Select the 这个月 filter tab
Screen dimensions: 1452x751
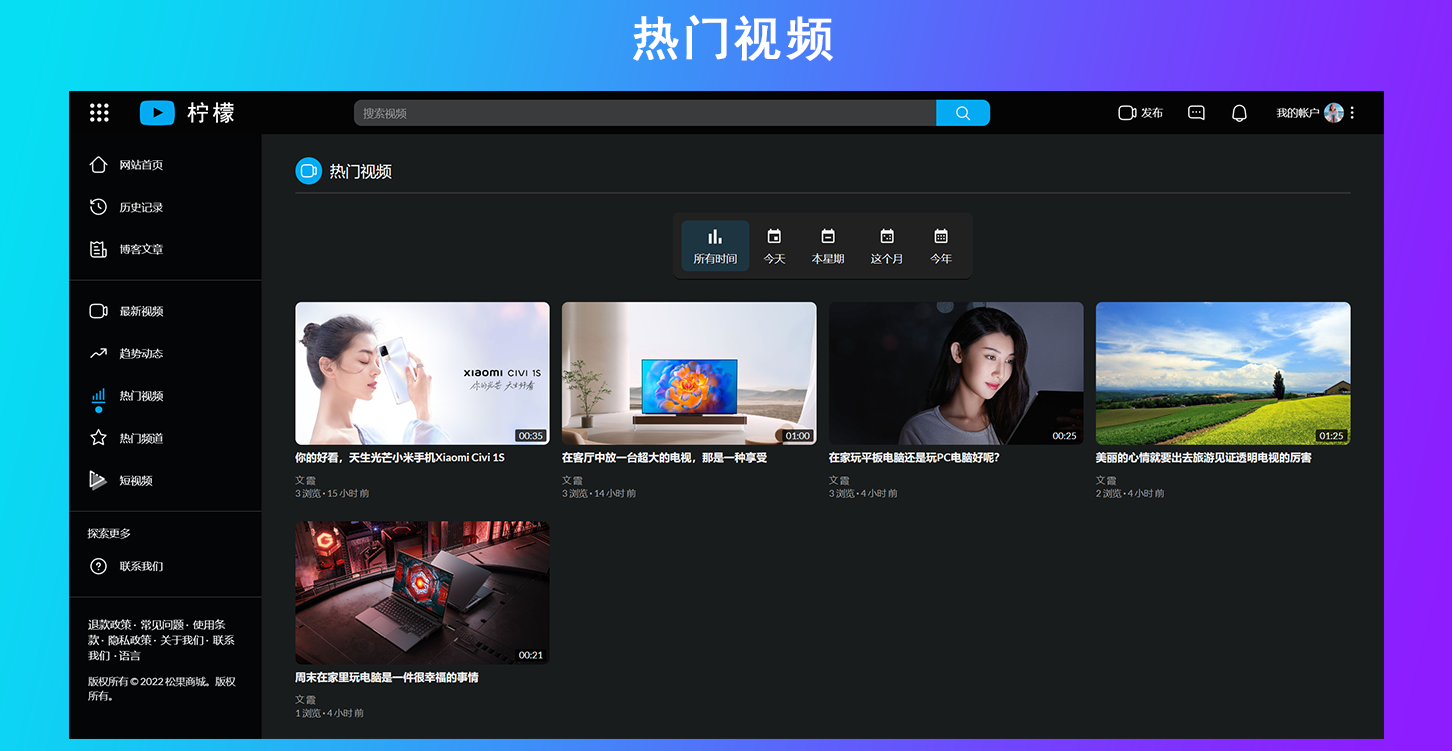(887, 246)
